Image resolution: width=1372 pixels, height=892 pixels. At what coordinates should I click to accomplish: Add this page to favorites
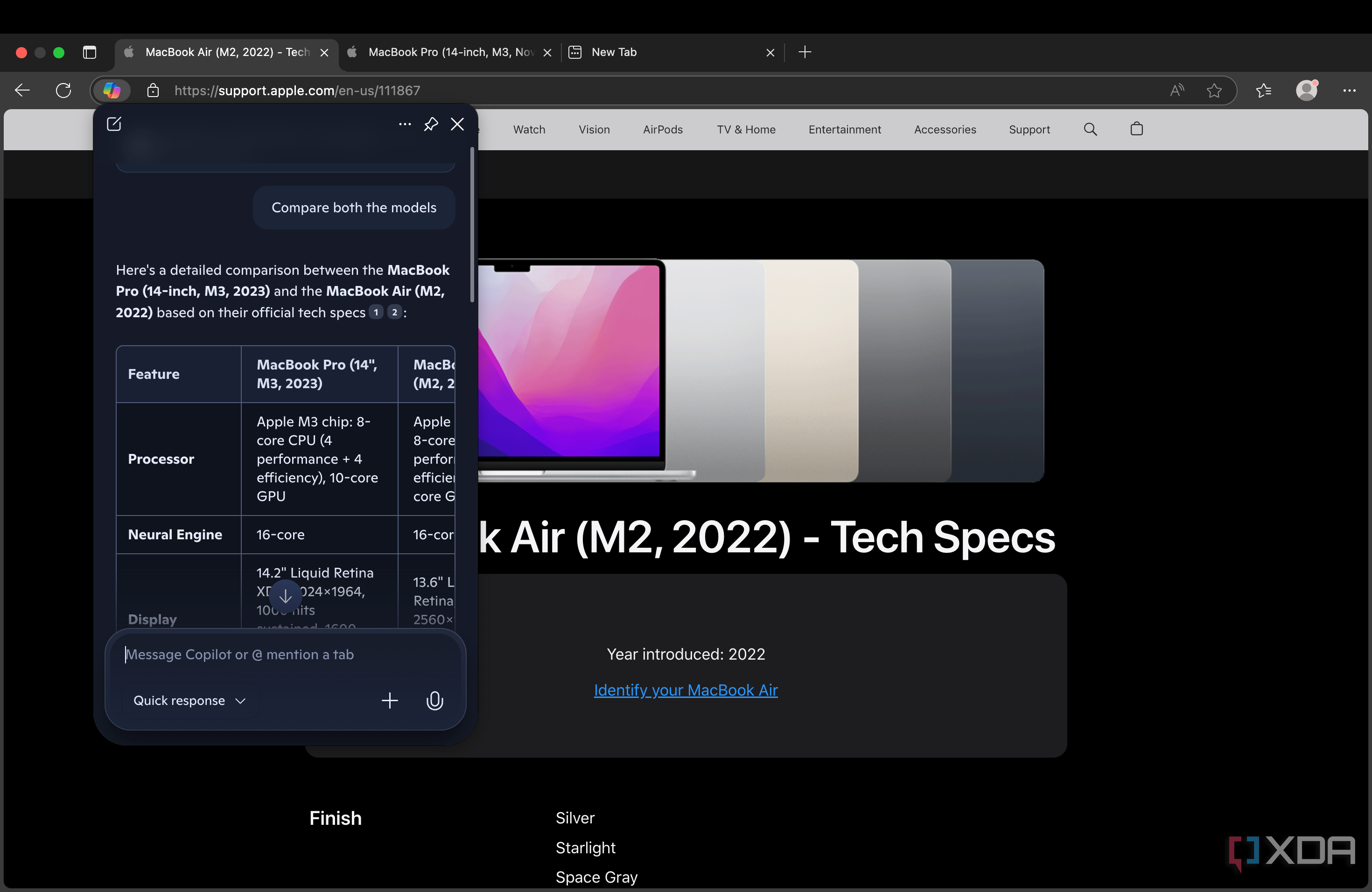coord(1214,91)
